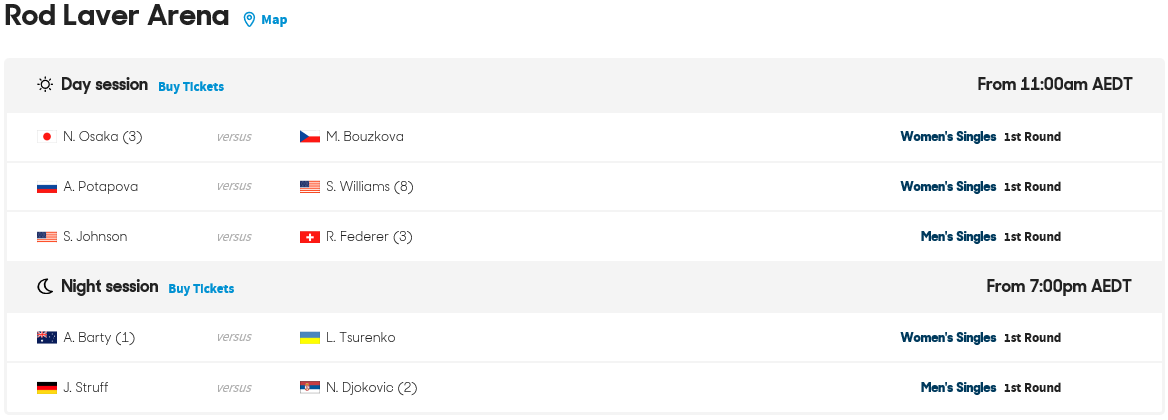Click the Swiss flag next to R. Federer
Viewport: 1168px width, 420px height.
[310, 237]
